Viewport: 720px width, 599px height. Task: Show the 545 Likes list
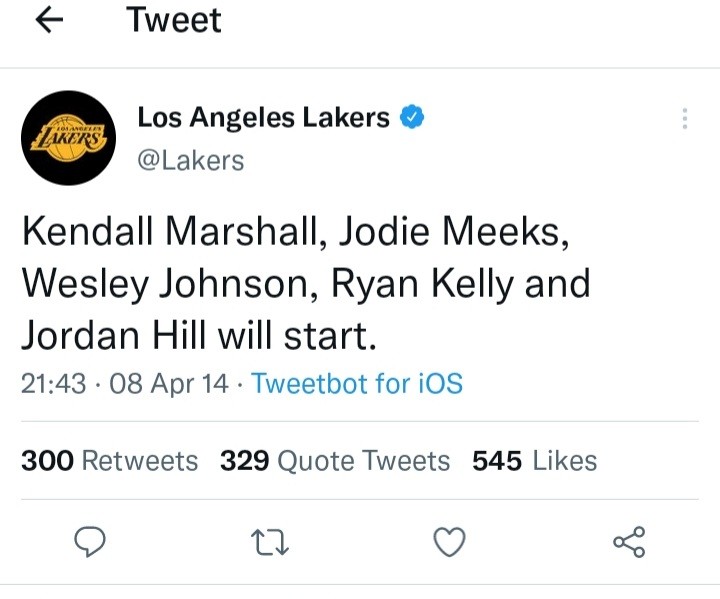coord(535,461)
